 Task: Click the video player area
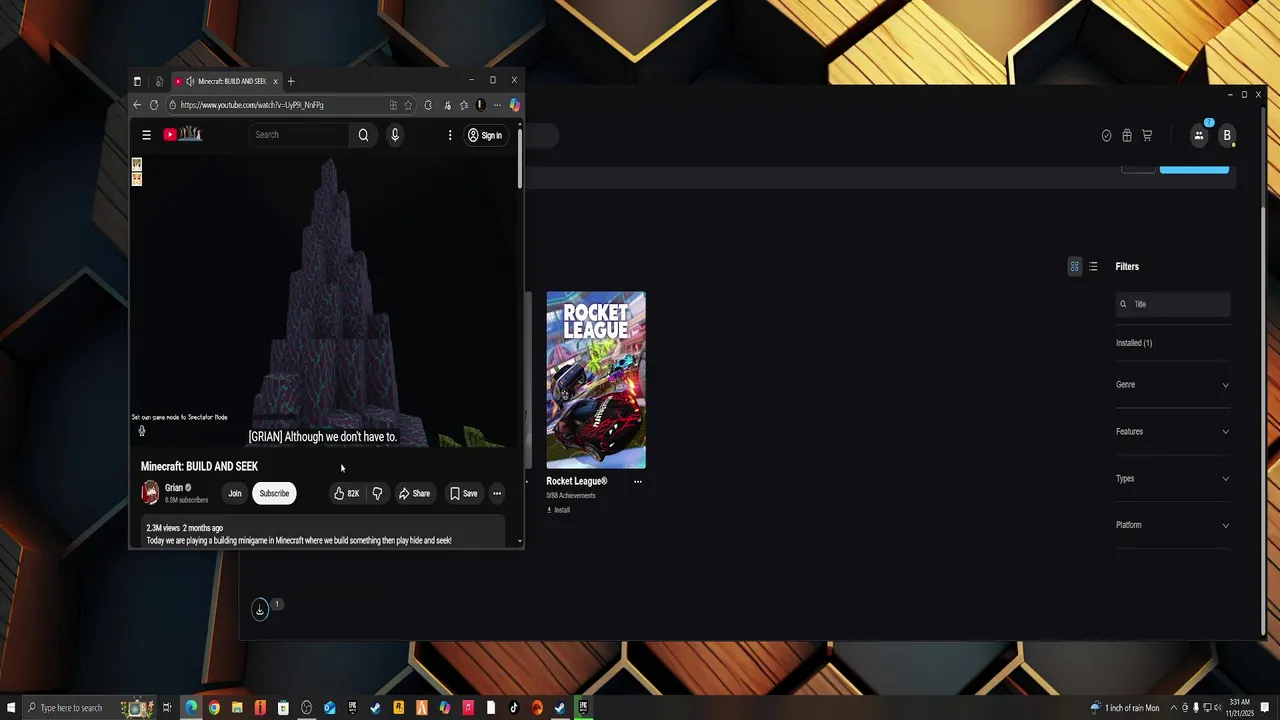(x=322, y=300)
